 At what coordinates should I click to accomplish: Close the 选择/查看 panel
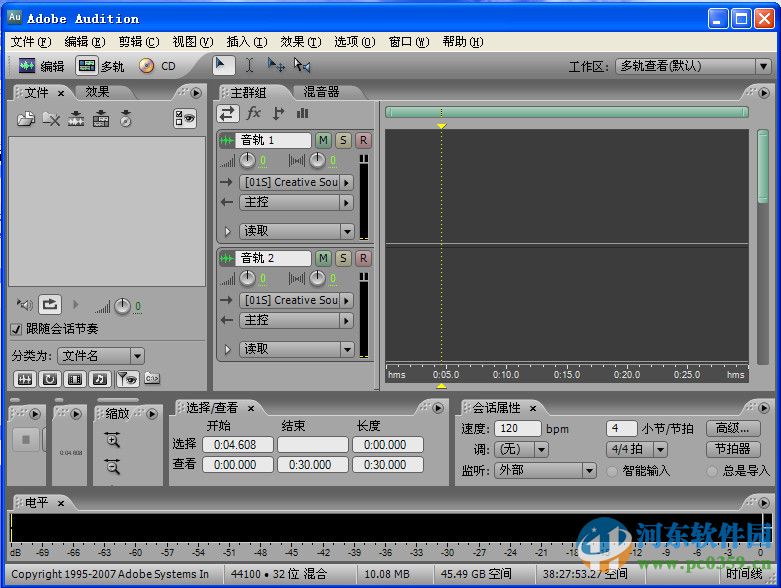[251, 408]
